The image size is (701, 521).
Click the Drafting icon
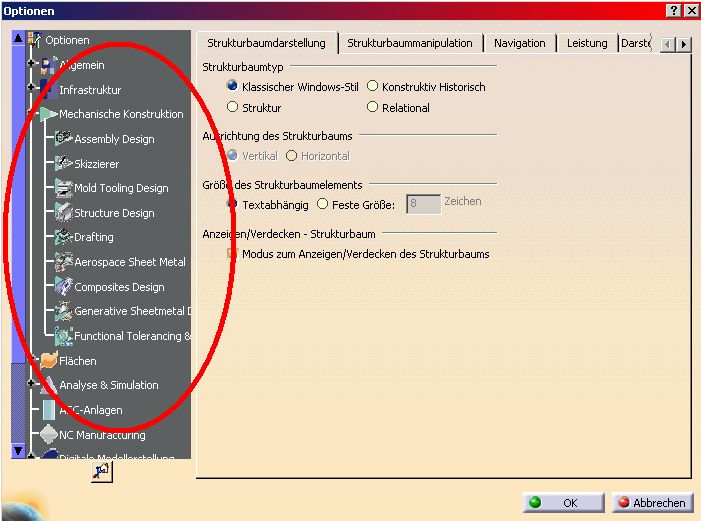pyautogui.click(x=63, y=237)
